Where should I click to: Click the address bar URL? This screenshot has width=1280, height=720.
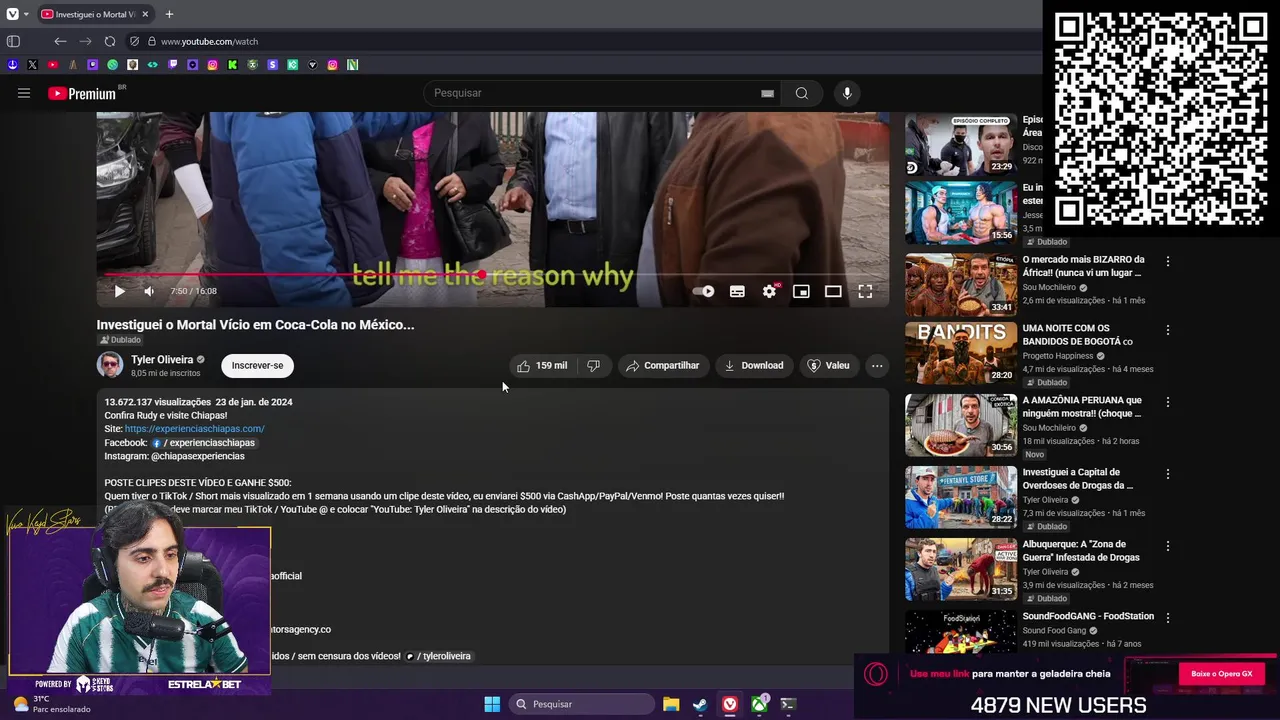click(x=209, y=41)
